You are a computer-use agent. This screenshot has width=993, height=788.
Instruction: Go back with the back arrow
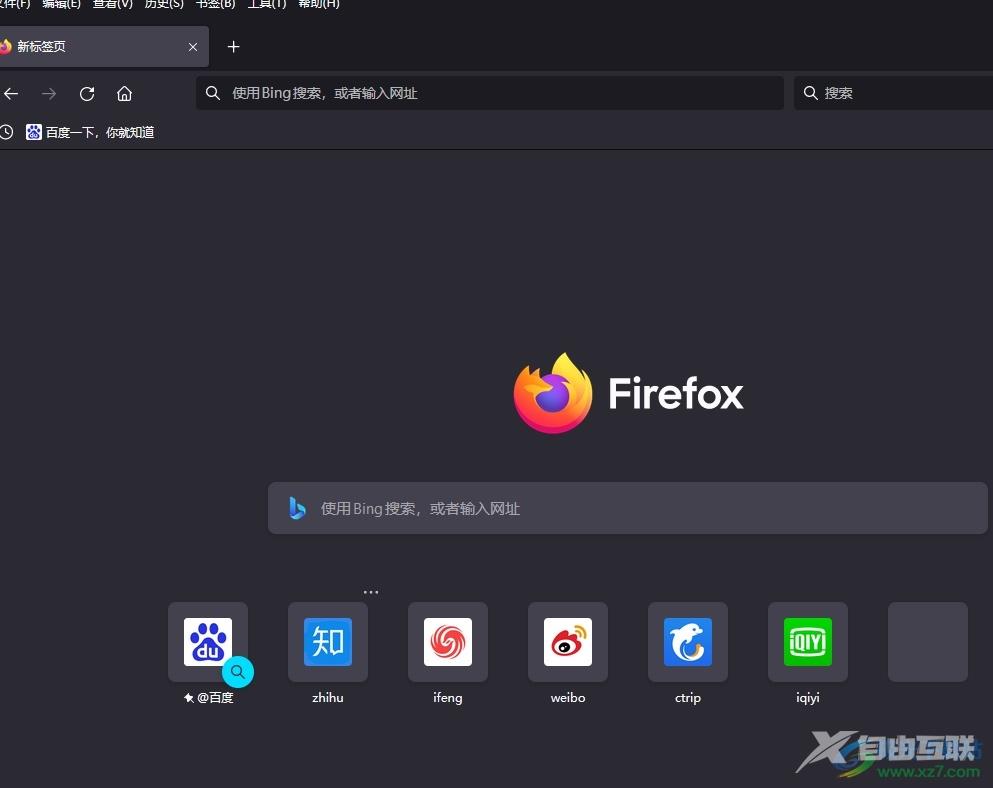(x=11, y=94)
